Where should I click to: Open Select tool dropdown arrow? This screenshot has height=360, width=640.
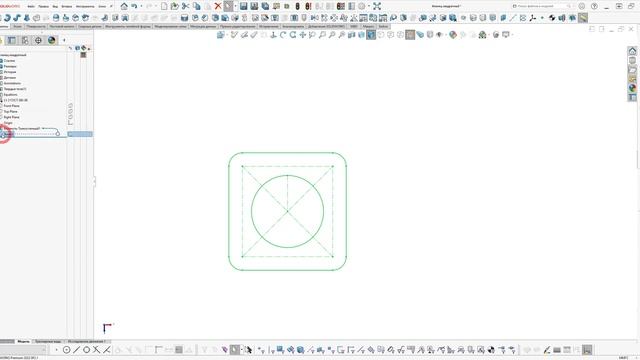coord(235,6)
